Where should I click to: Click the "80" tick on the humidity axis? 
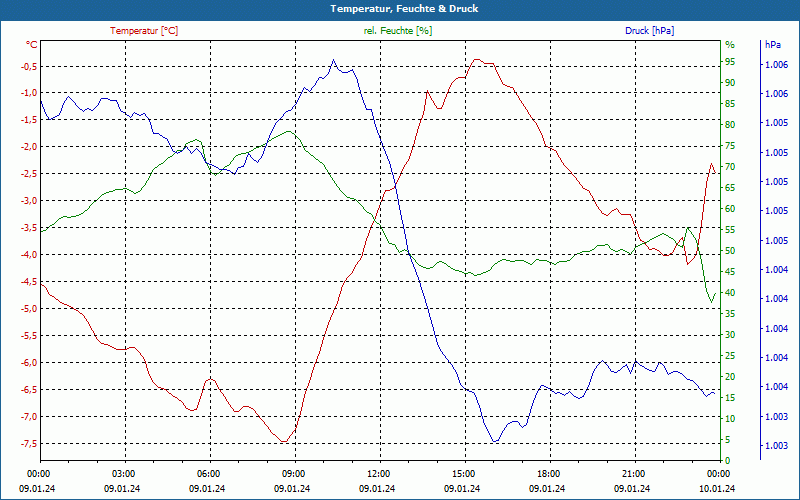(730, 124)
